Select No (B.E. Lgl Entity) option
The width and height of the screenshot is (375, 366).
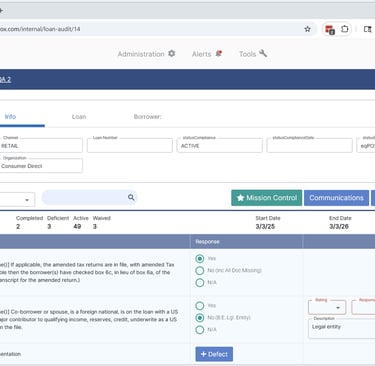(200, 318)
